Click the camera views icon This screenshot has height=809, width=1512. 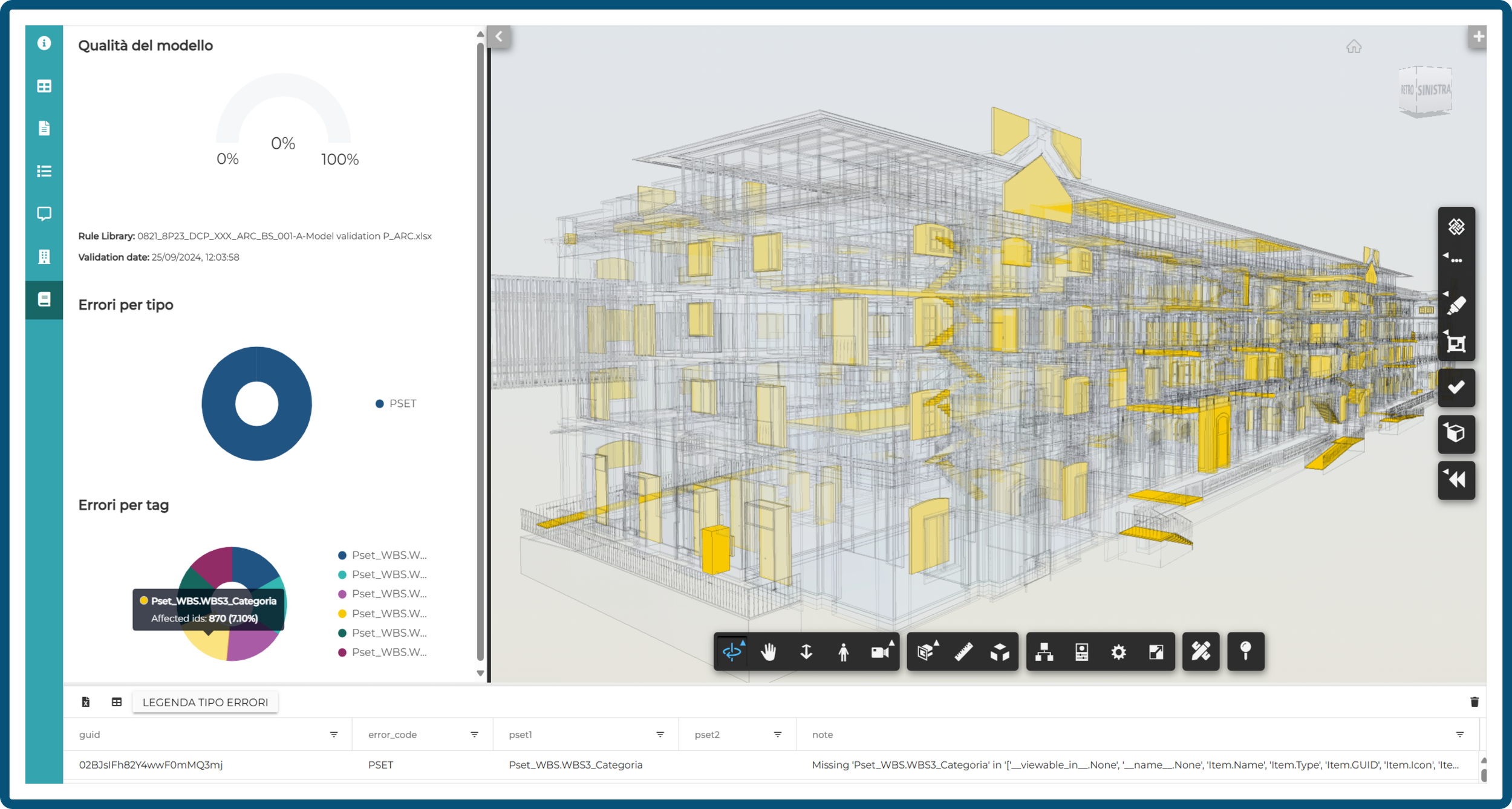click(x=881, y=652)
